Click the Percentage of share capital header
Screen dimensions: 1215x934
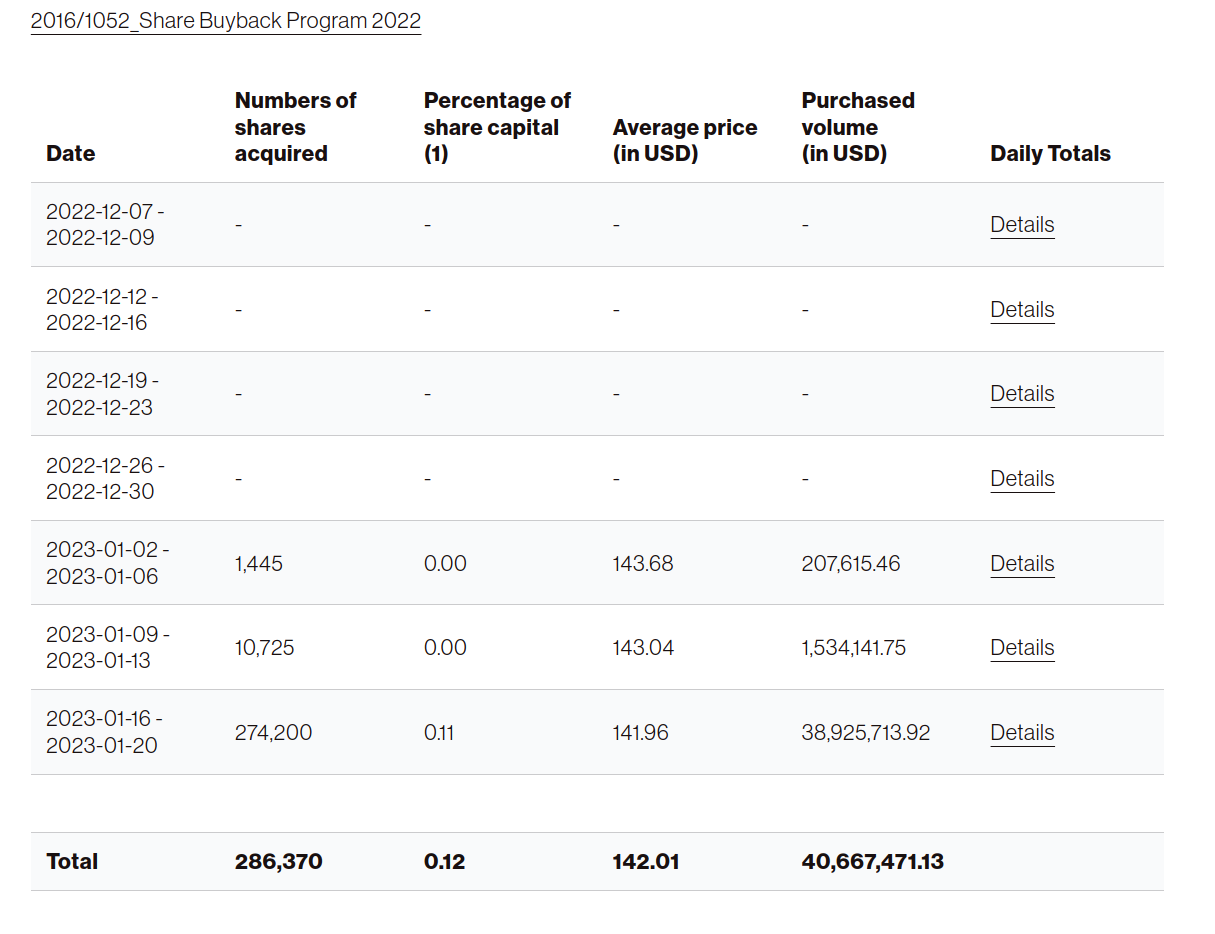tap(496, 127)
